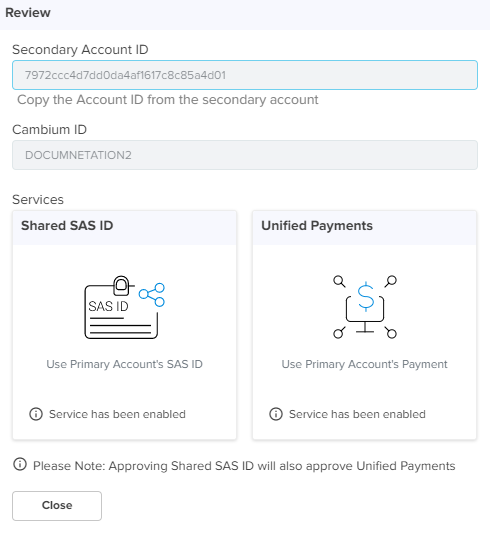The width and height of the screenshot is (490, 533).
Task: Click the top-left magnifier node of payments icon
Action: pyautogui.click(x=339, y=281)
